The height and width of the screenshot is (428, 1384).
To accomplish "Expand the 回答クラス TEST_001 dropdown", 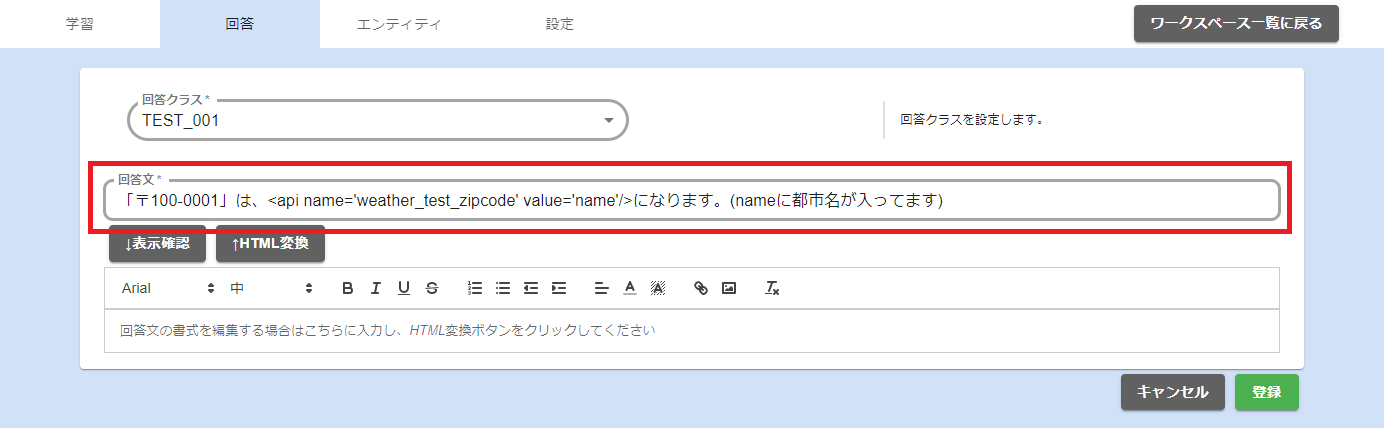I will 609,121.
